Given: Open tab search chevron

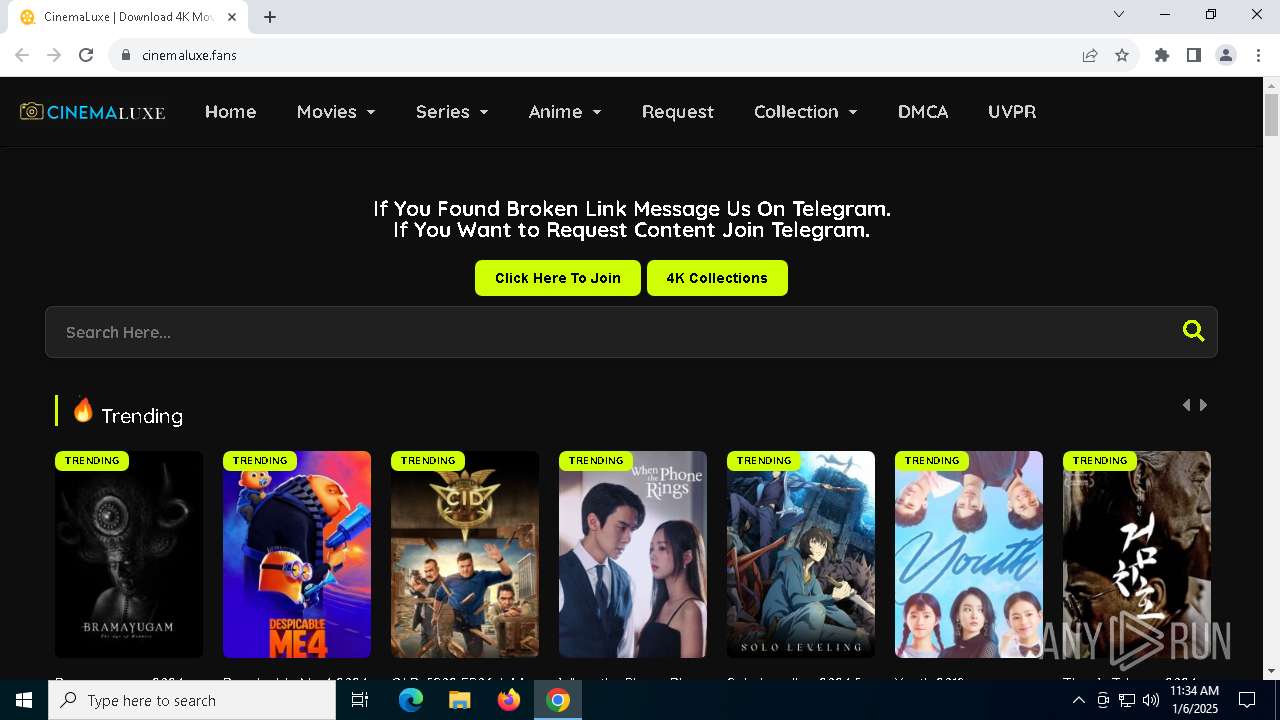Looking at the screenshot, I should pos(1119,14).
